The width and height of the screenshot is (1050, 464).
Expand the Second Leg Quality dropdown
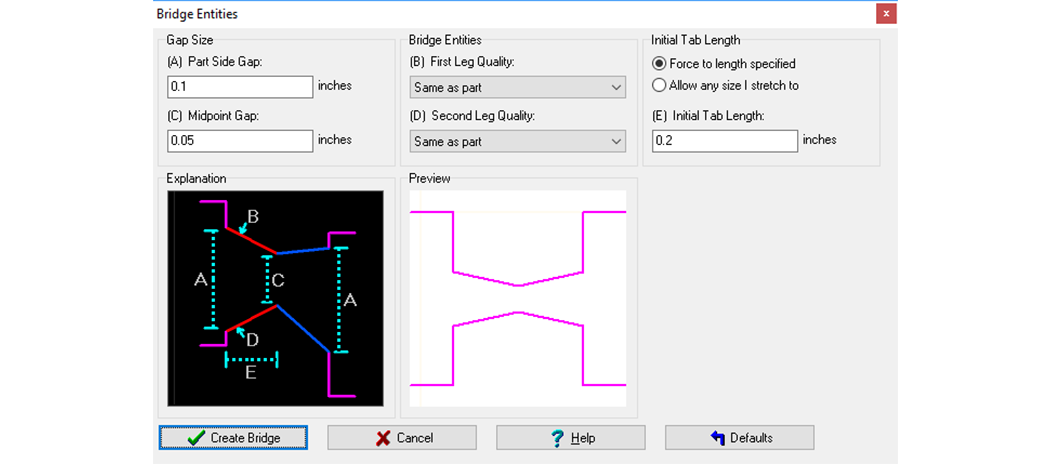518,142
